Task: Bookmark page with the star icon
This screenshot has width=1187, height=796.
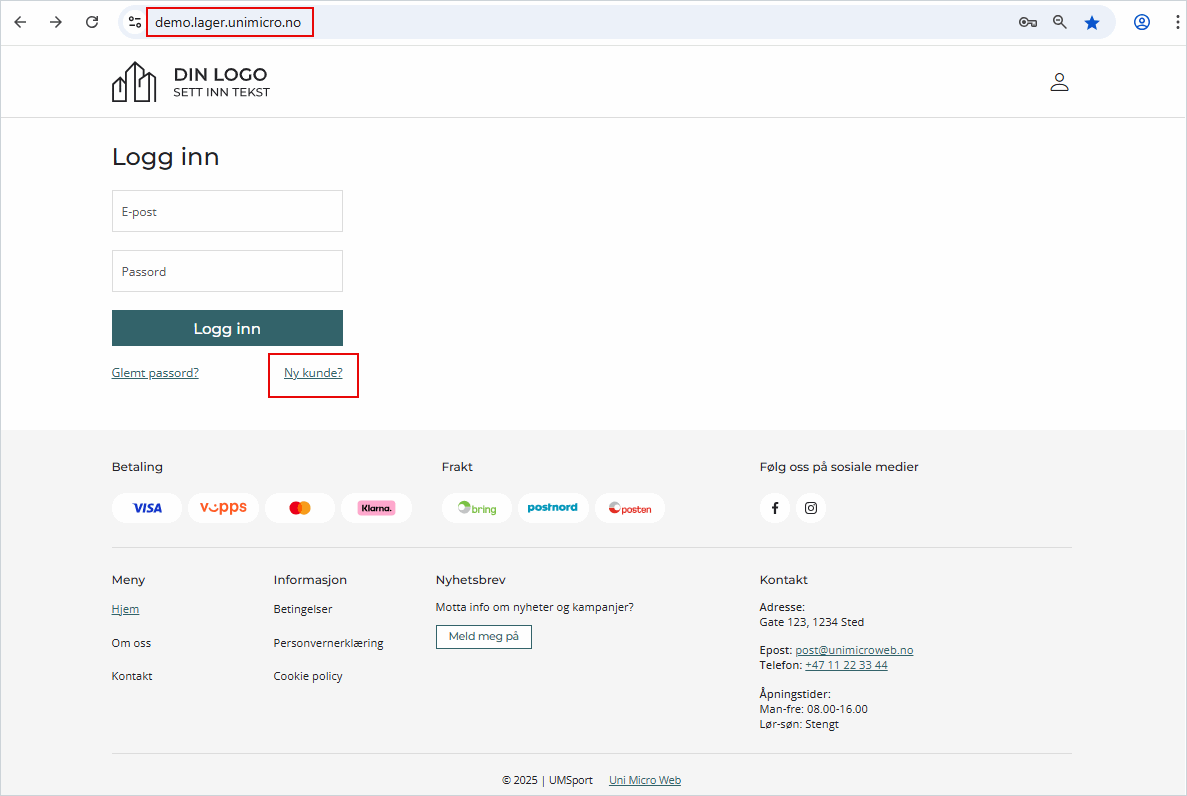Action: click(1092, 22)
